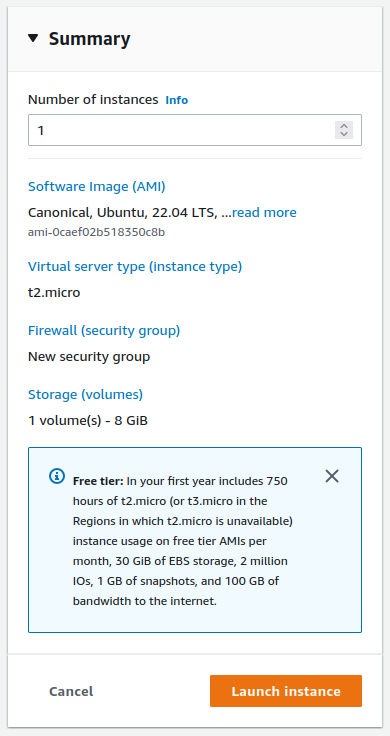Dismiss the Free tier notice
The image size is (390, 736).
[332, 476]
